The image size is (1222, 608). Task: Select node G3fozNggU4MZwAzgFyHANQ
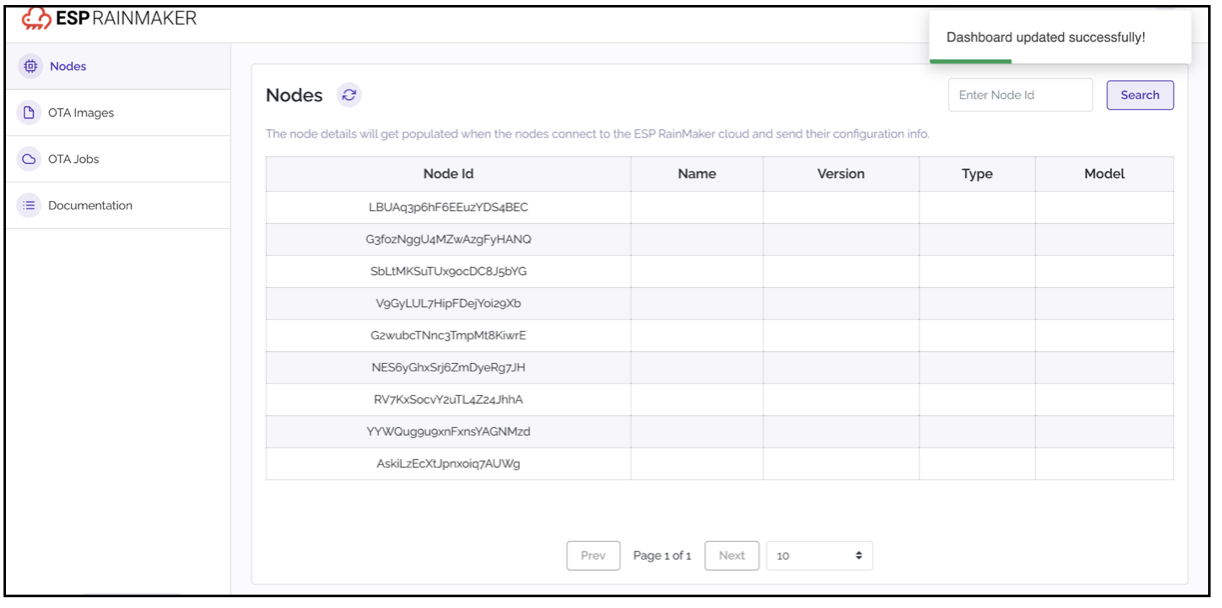(448, 239)
